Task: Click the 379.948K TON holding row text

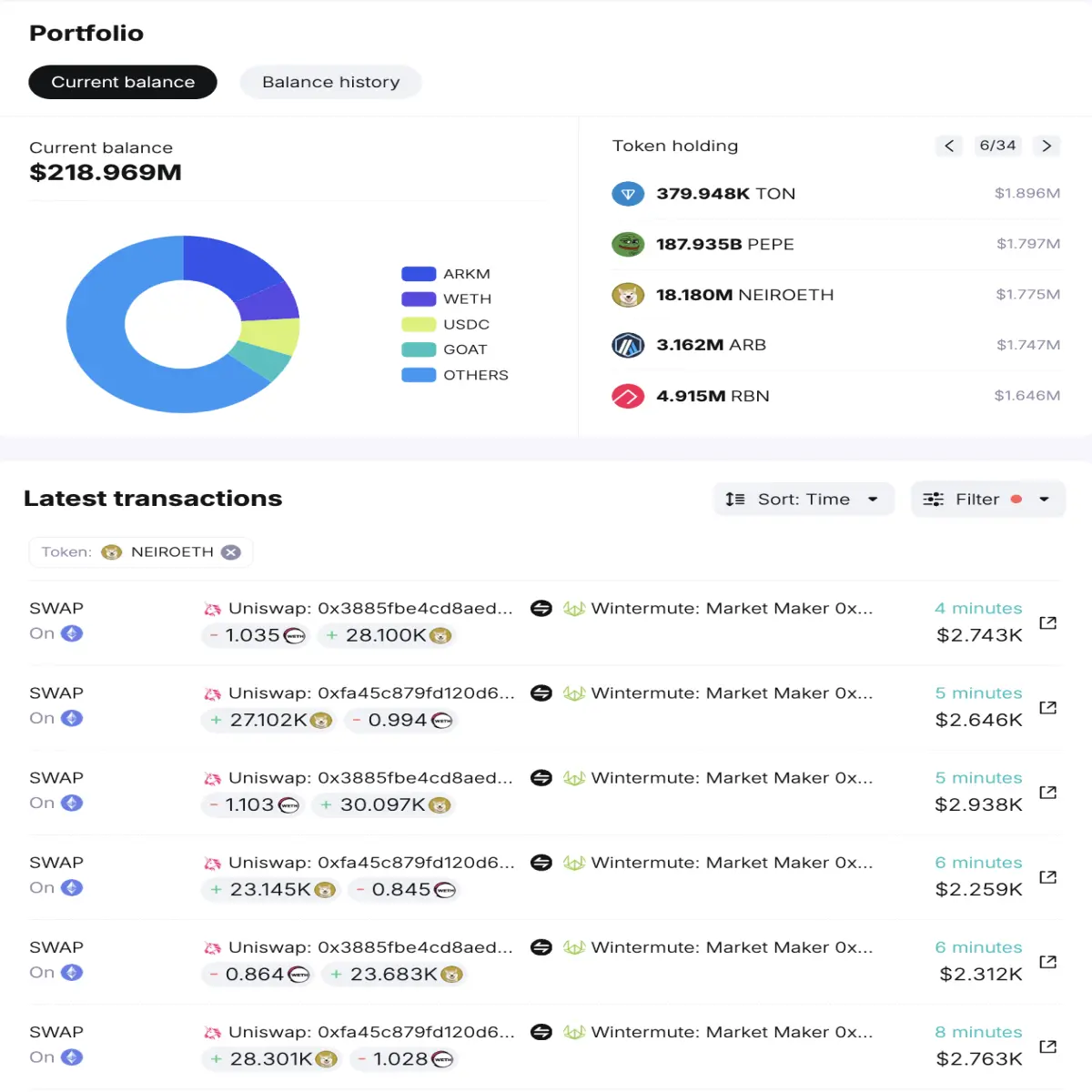Action: click(726, 194)
